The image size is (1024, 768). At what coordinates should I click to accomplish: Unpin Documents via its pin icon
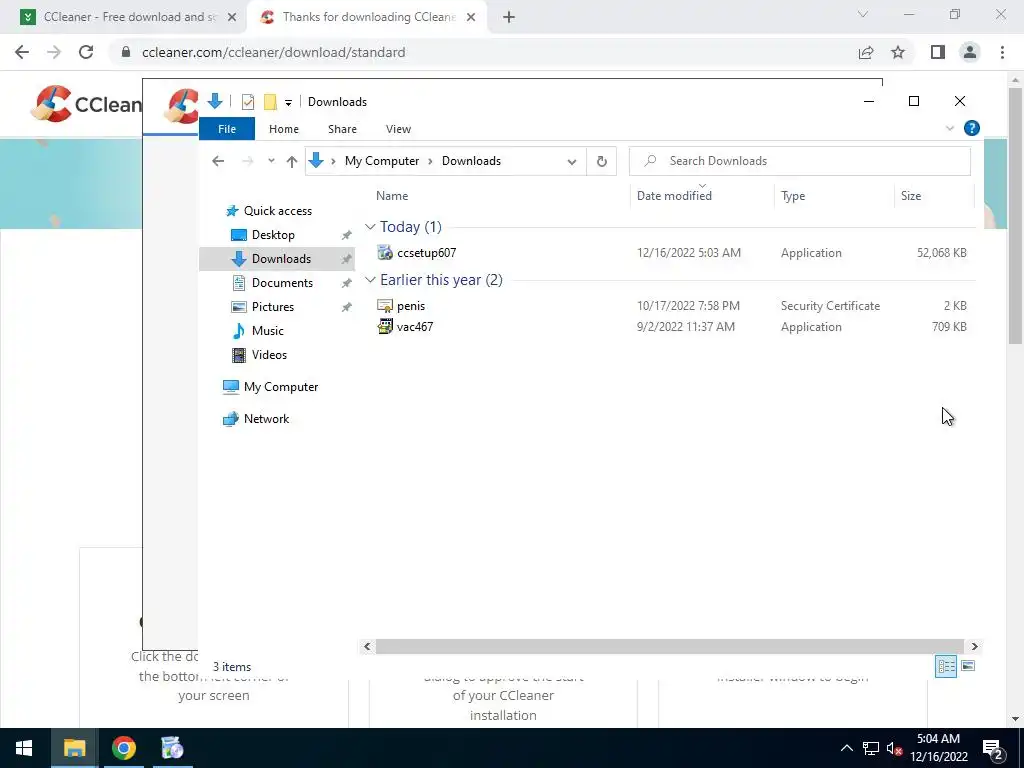[x=346, y=283]
